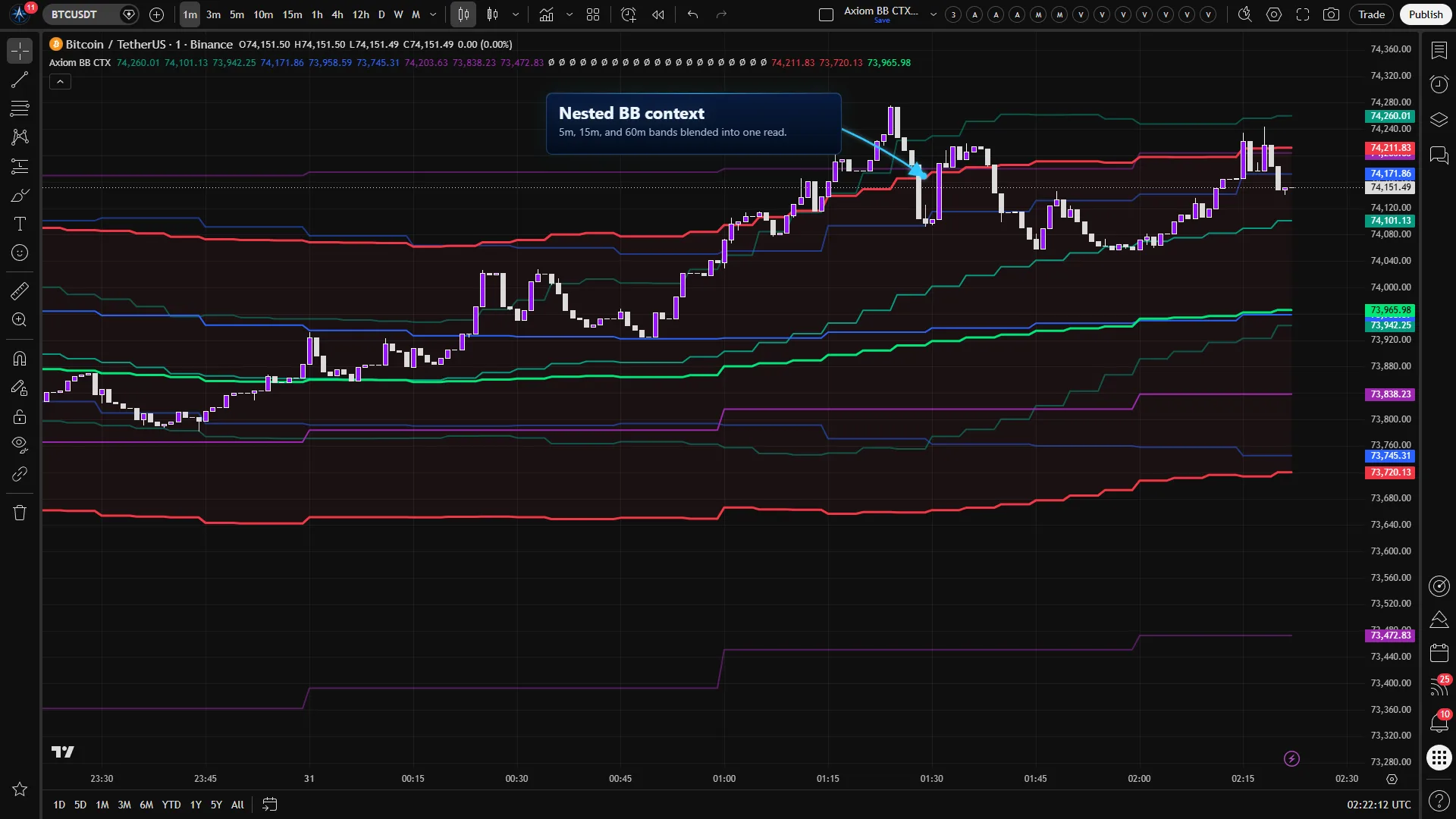This screenshot has width=1456, height=819.
Task: Open the products grid menu
Action: point(1439,758)
